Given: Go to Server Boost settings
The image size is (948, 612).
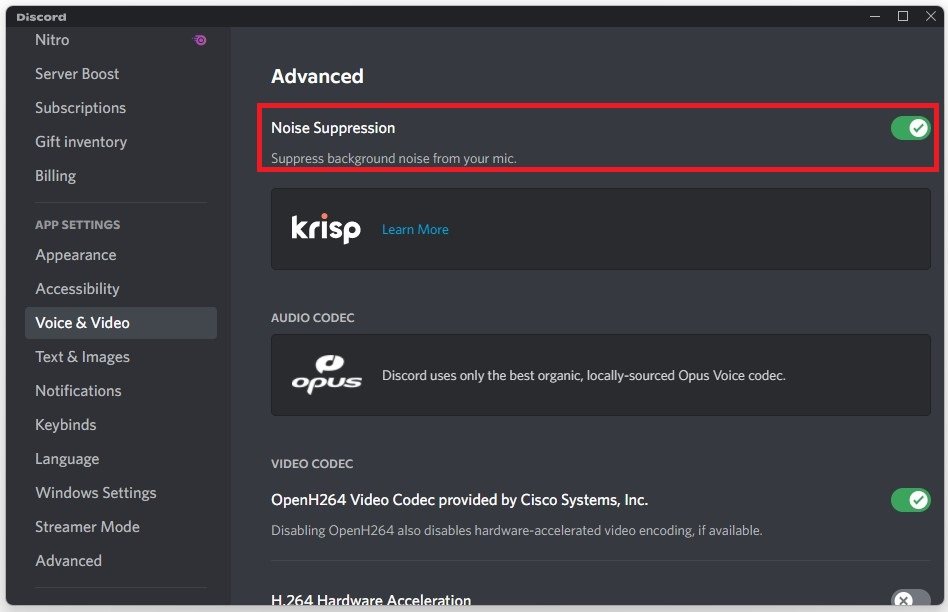Looking at the screenshot, I should (x=121, y=74).
